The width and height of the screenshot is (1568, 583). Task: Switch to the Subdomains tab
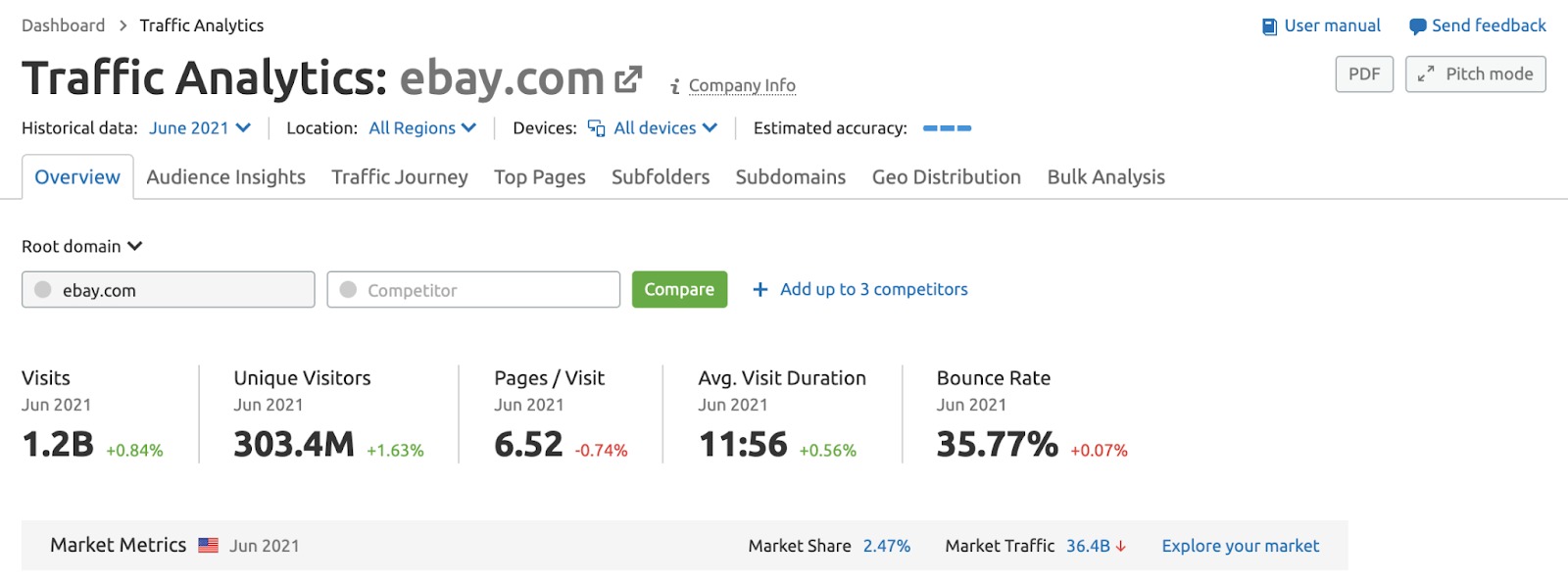(791, 176)
